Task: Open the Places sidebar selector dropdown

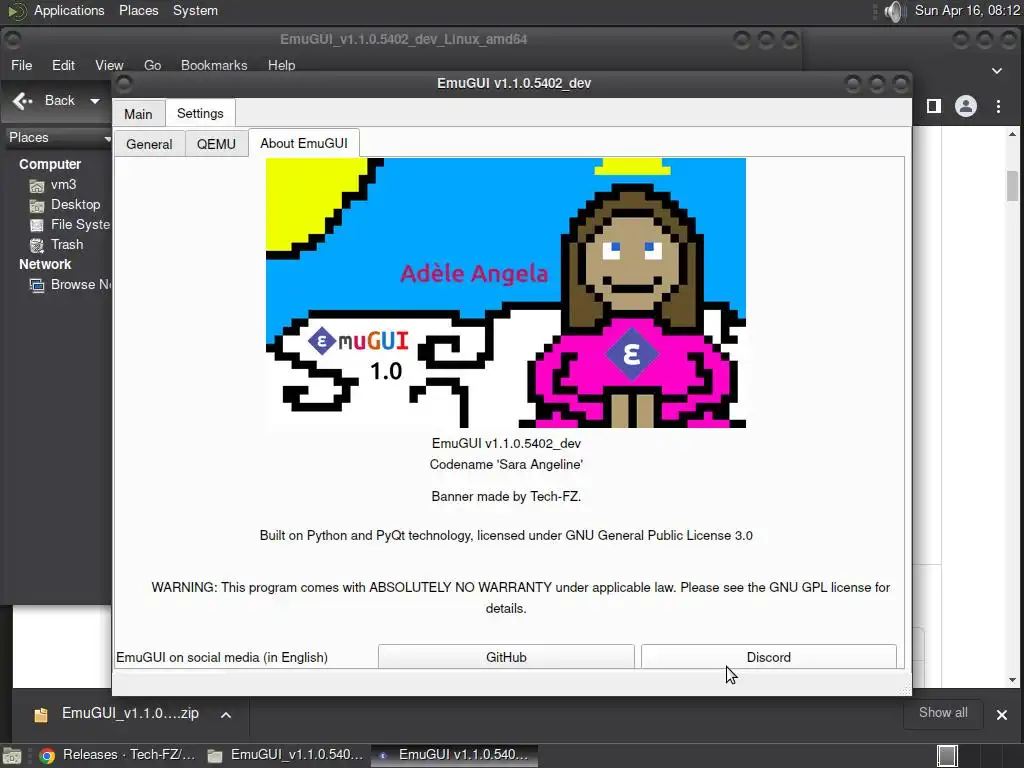Action: [x=57, y=137]
